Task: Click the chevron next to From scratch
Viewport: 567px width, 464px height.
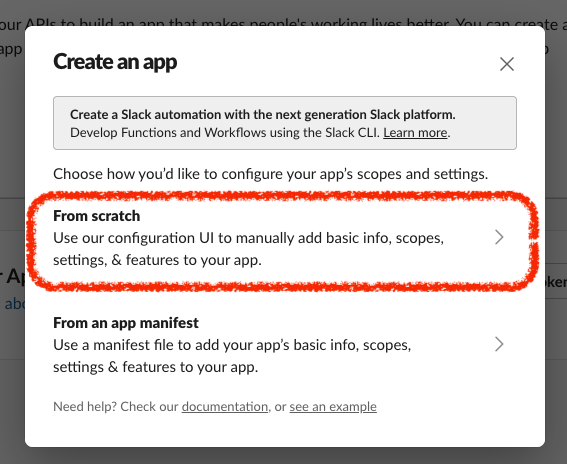Action: tap(499, 237)
